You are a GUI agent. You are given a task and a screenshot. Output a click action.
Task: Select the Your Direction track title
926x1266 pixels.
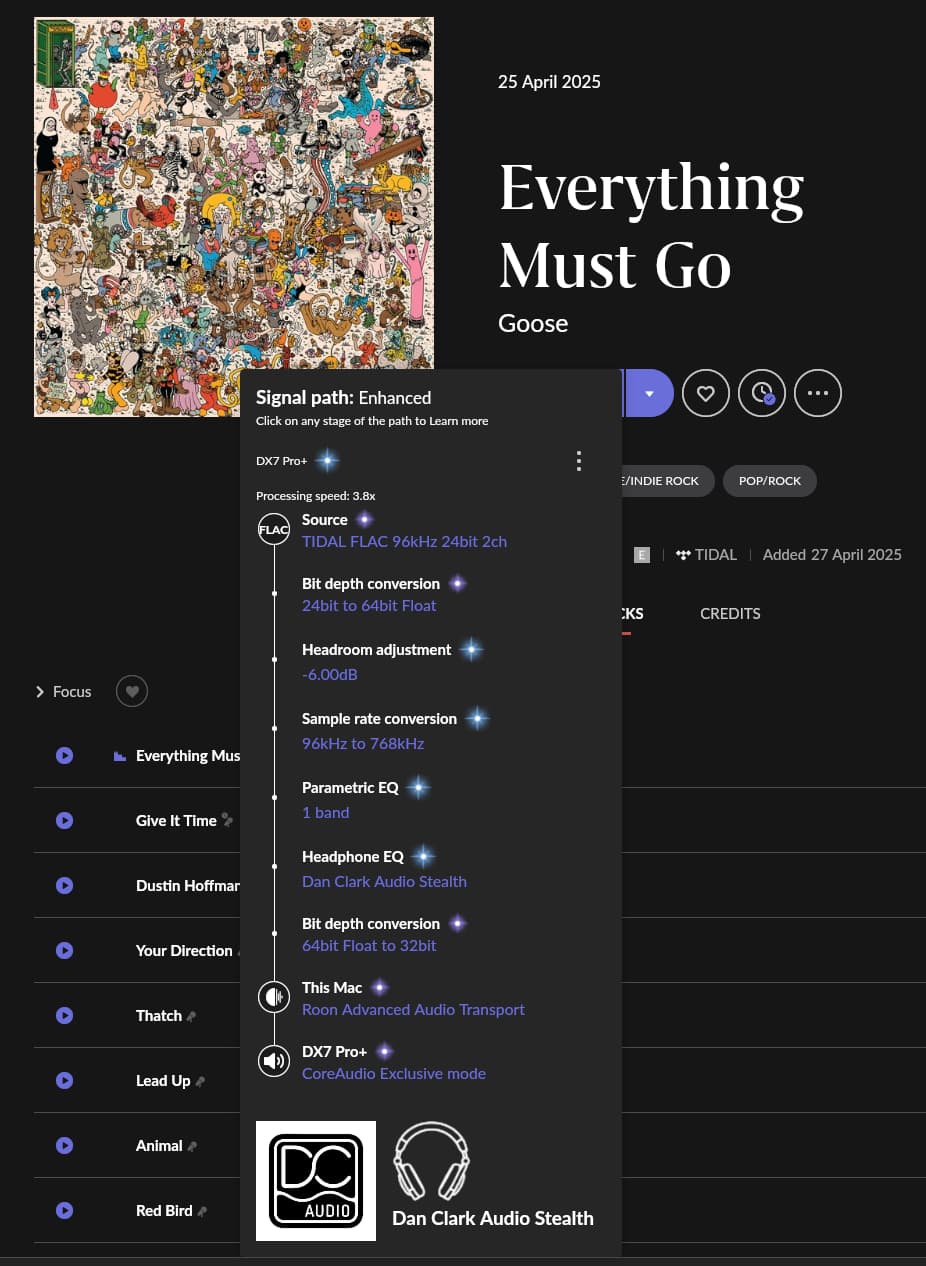coord(184,951)
